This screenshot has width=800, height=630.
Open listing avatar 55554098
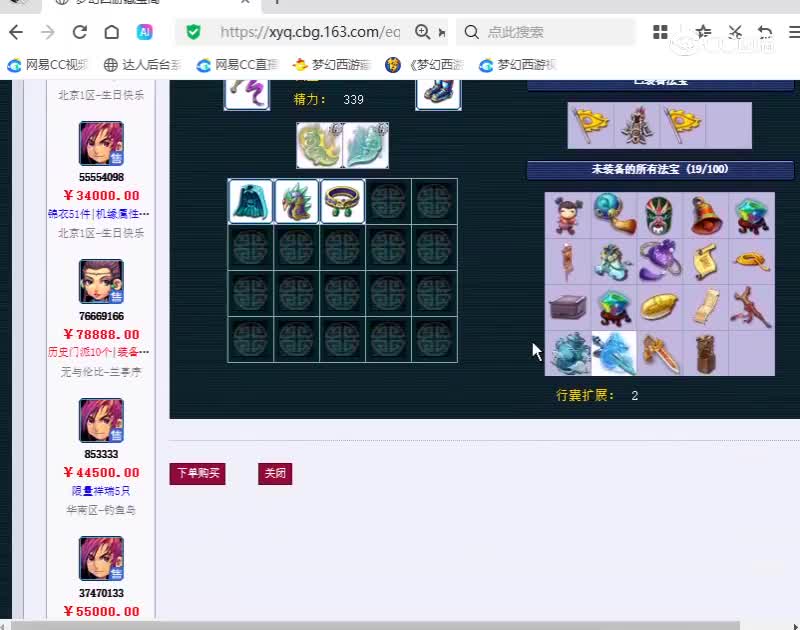(x=101, y=143)
